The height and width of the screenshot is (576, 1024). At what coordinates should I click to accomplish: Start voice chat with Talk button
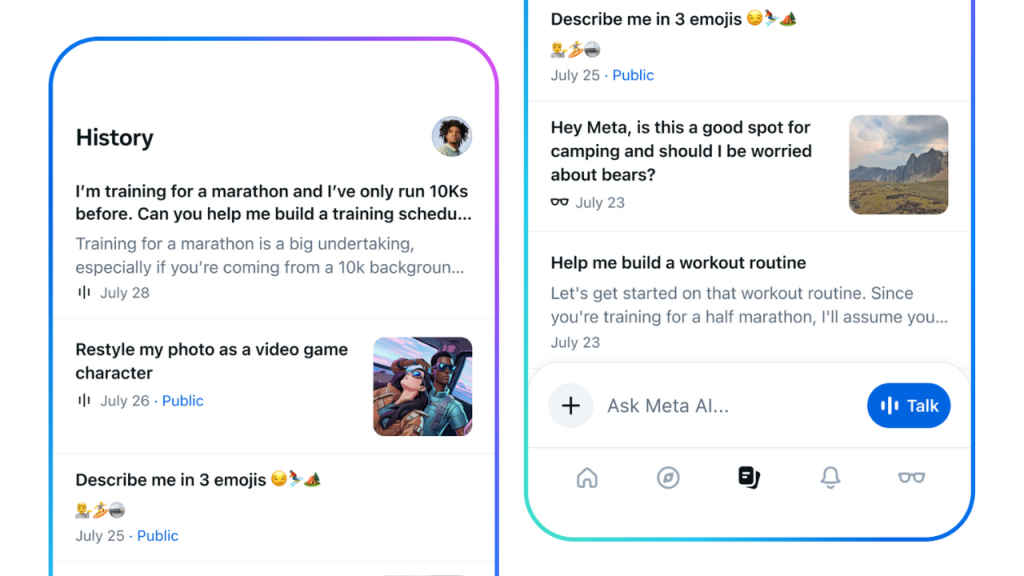(x=908, y=406)
